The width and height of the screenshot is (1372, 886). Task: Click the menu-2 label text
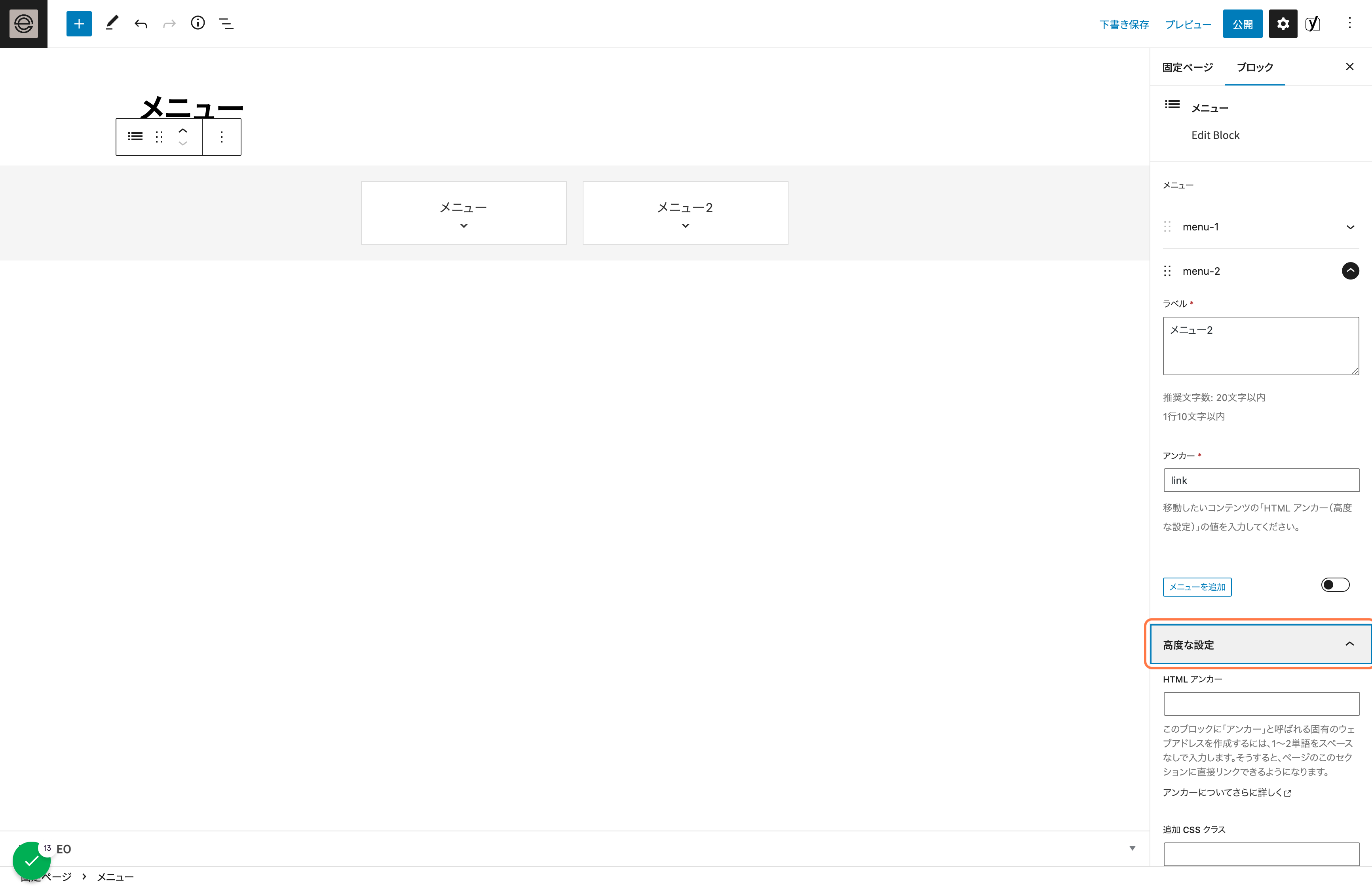point(1201,271)
